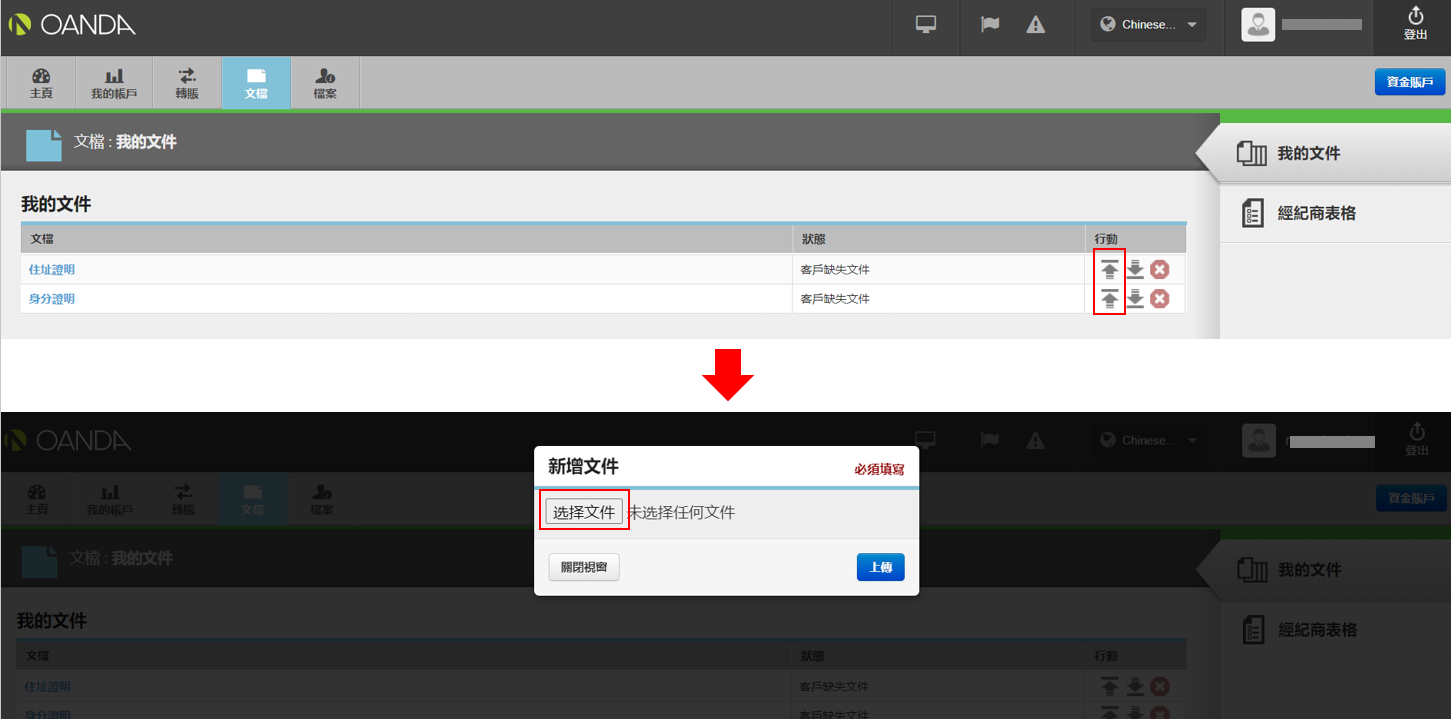Viewport: 1451px width, 719px height.
Task: Delete the 住址證明 document with red X
Action: (1159, 270)
